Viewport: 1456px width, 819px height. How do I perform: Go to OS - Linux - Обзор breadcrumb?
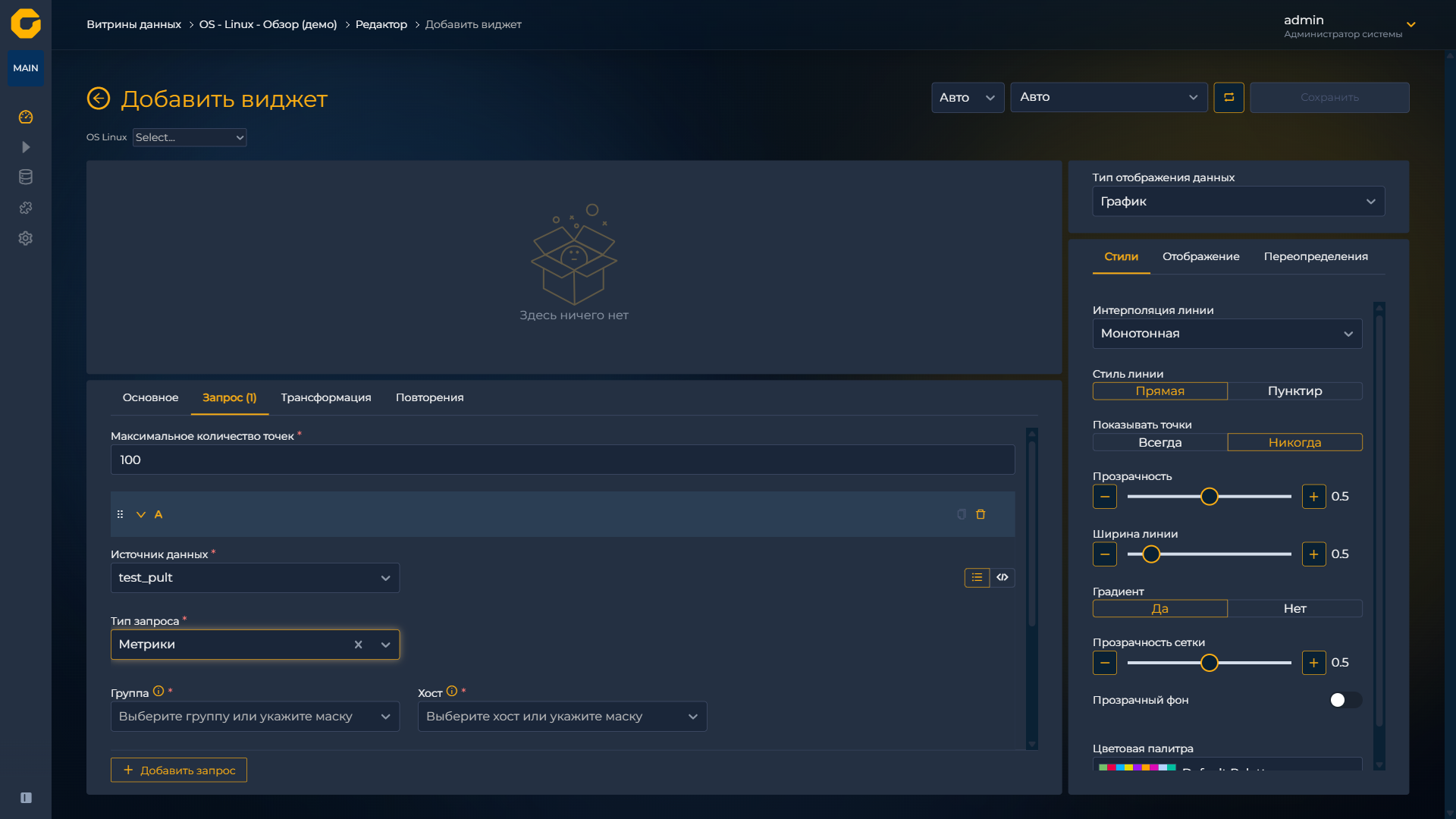tap(268, 24)
